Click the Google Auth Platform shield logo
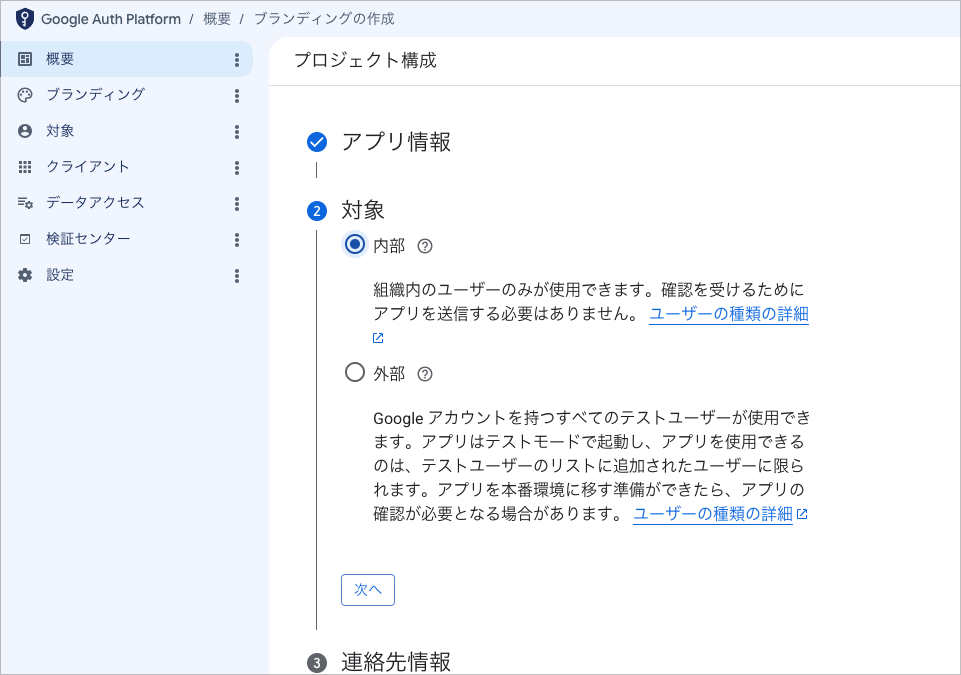This screenshot has height=675, width=961. 25,18
